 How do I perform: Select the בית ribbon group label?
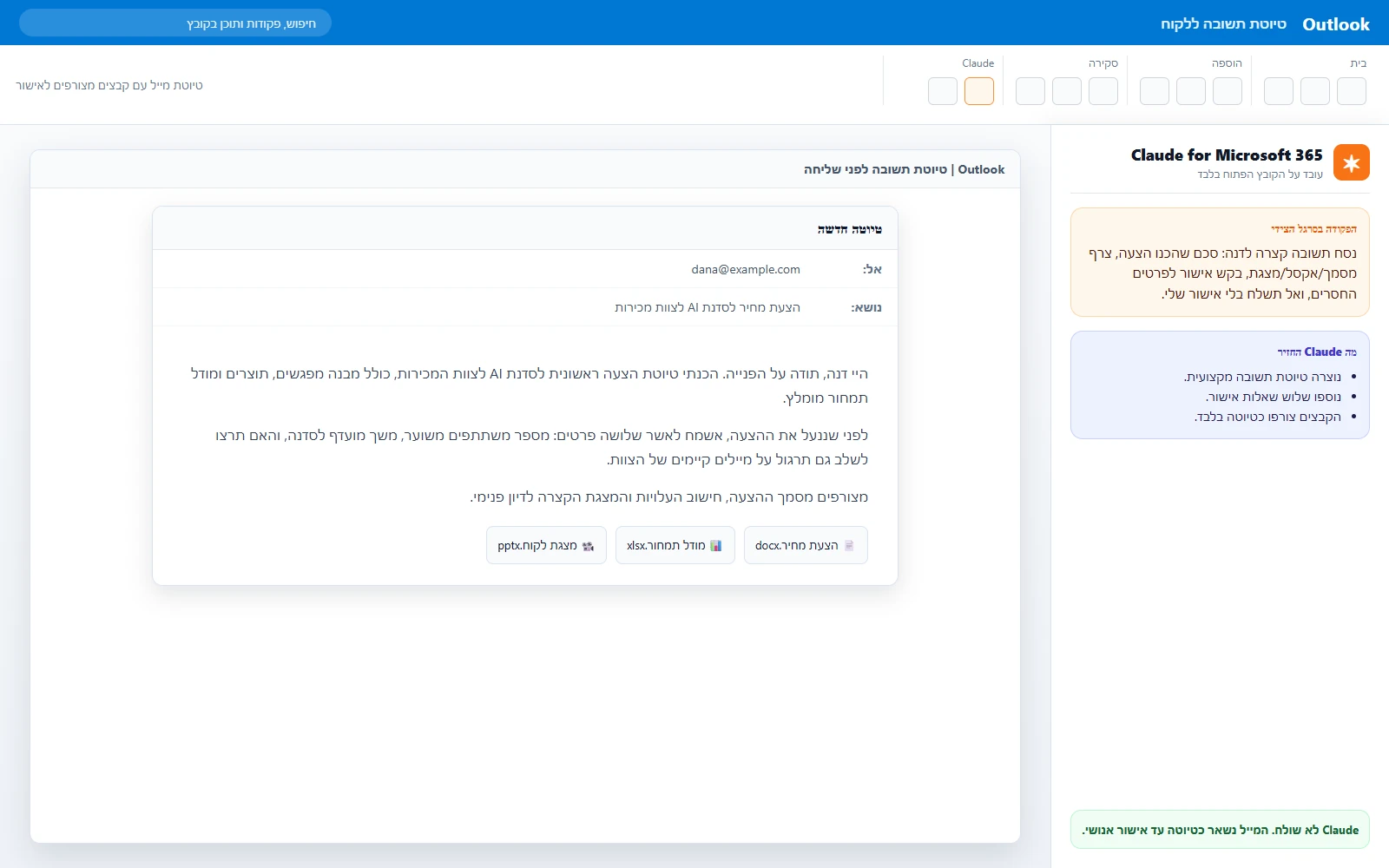tap(1359, 63)
